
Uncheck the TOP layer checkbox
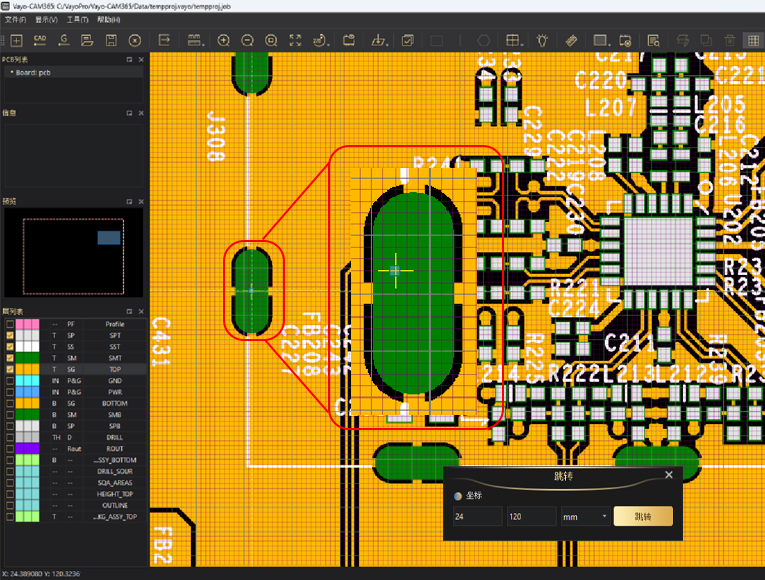(10, 369)
